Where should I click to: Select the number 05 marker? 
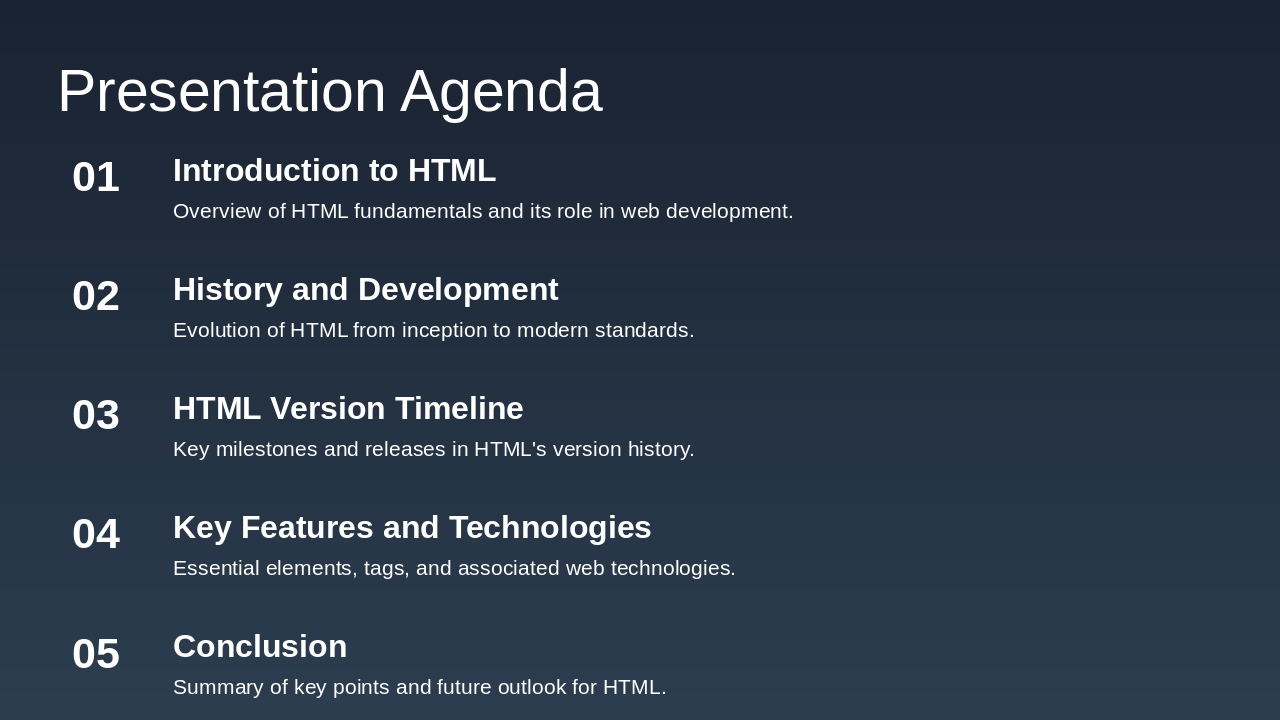click(x=95, y=654)
